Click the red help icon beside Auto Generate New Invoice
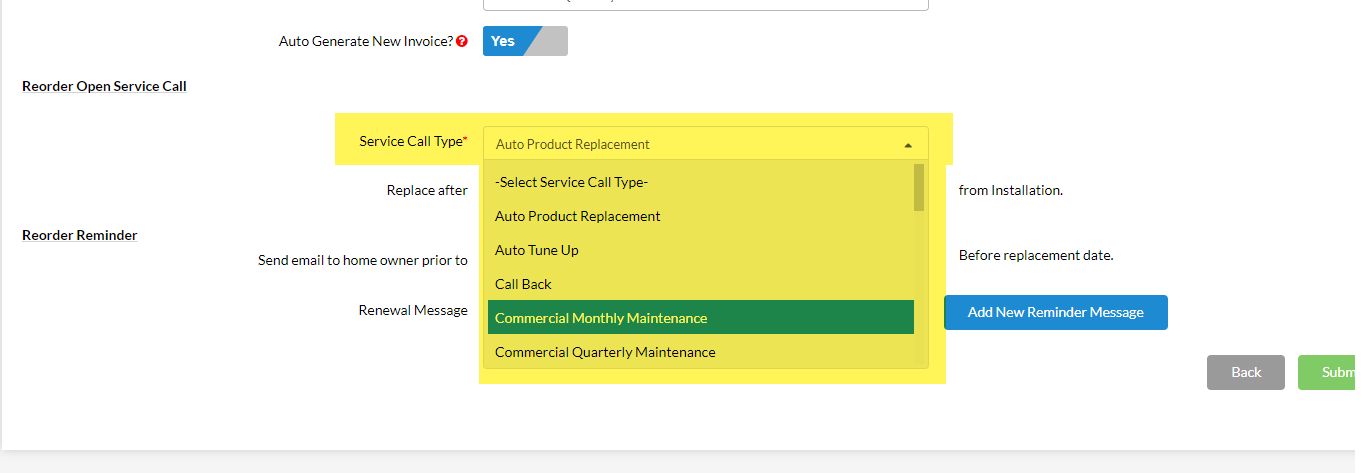 (x=462, y=42)
